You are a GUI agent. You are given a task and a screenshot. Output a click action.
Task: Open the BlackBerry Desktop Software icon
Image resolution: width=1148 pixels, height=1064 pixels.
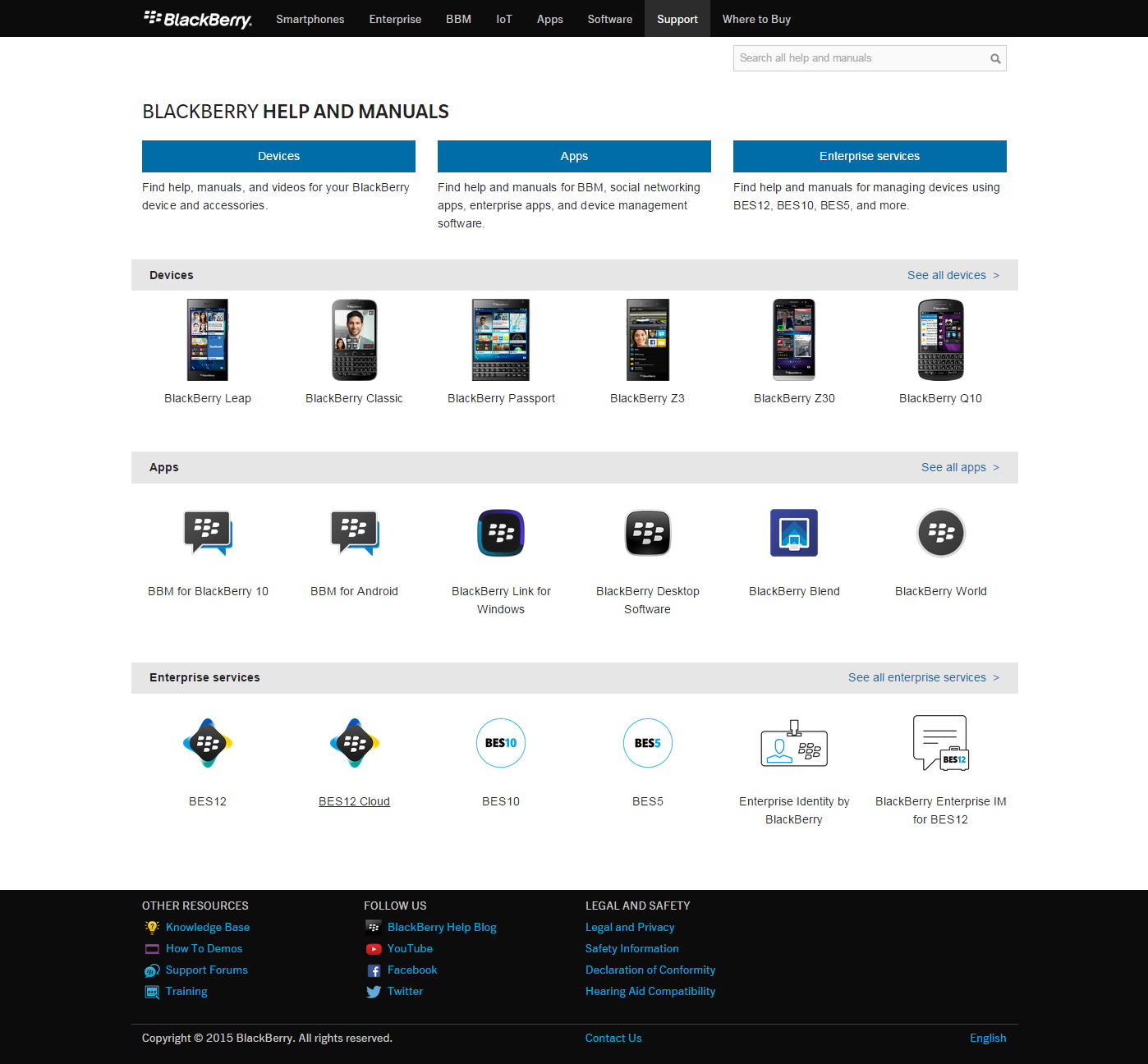[x=648, y=533]
